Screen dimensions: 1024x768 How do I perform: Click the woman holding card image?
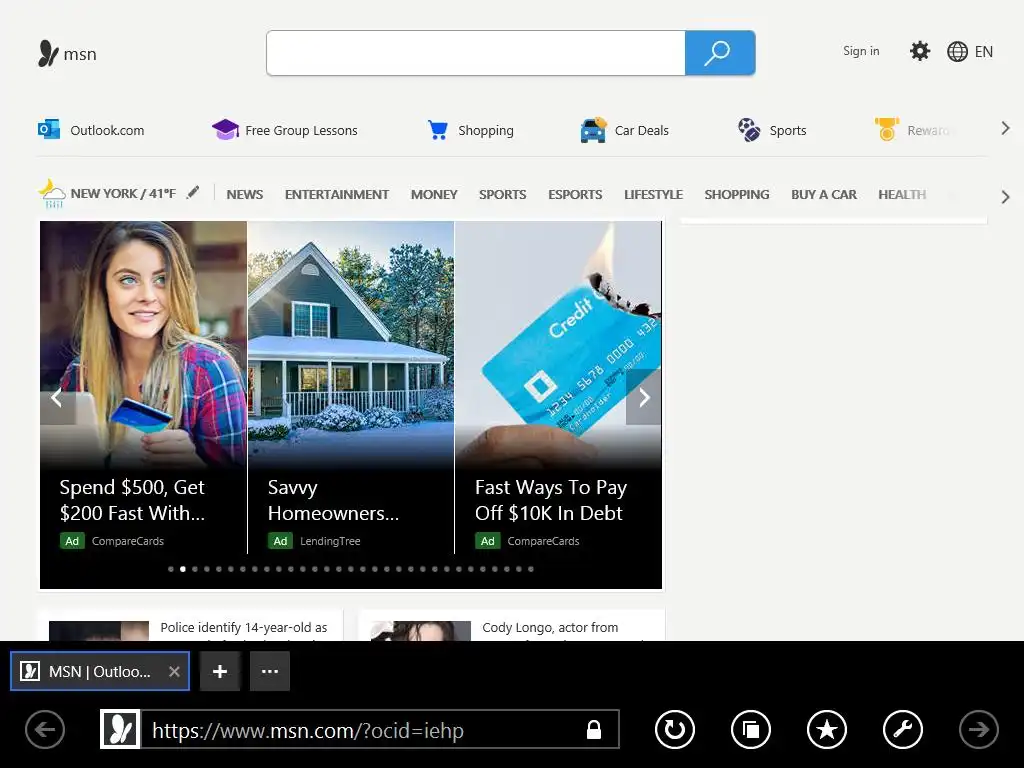point(144,343)
